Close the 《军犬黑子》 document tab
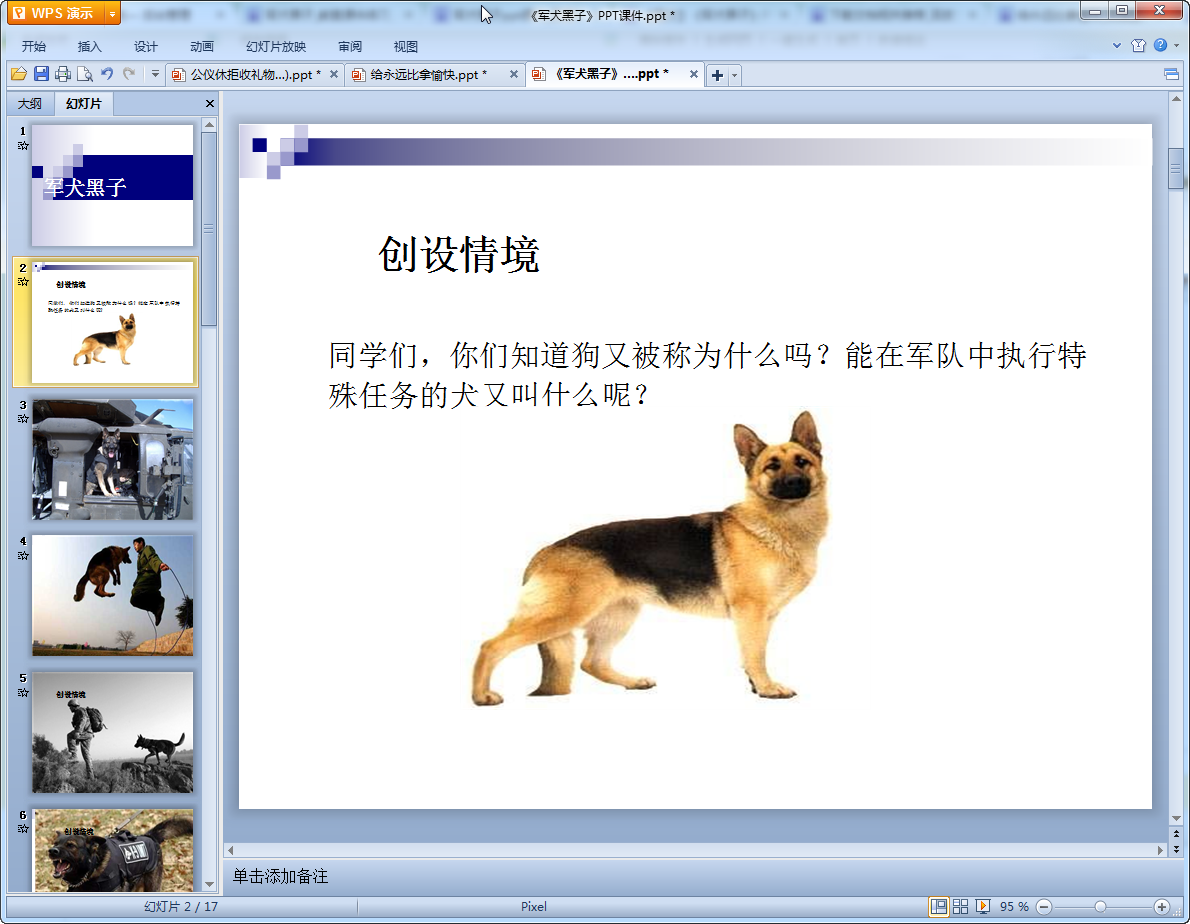The image size is (1190, 924). (x=694, y=74)
